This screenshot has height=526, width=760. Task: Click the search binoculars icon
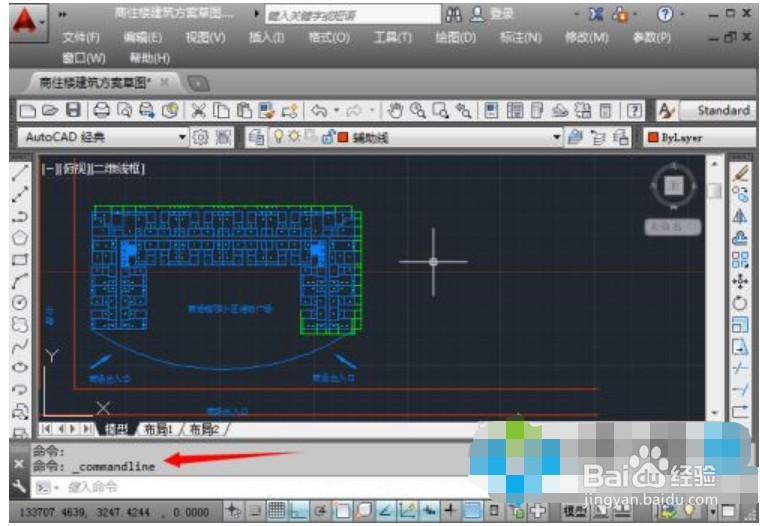pos(454,15)
